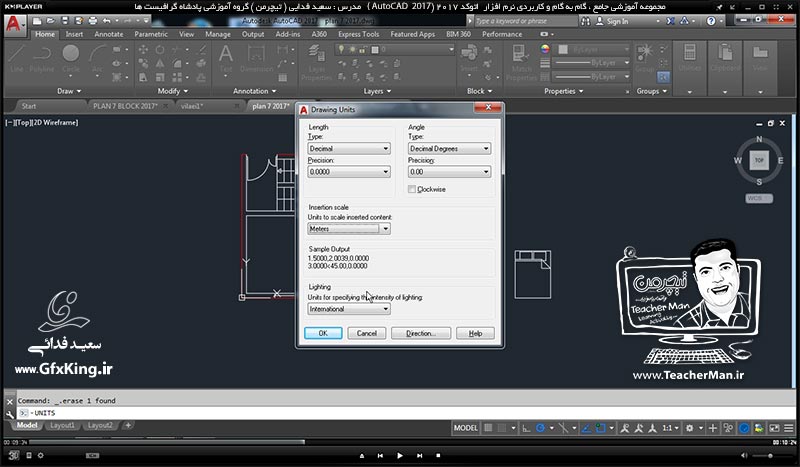
Task: Click the Text annotation tool
Action: tap(226, 58)
